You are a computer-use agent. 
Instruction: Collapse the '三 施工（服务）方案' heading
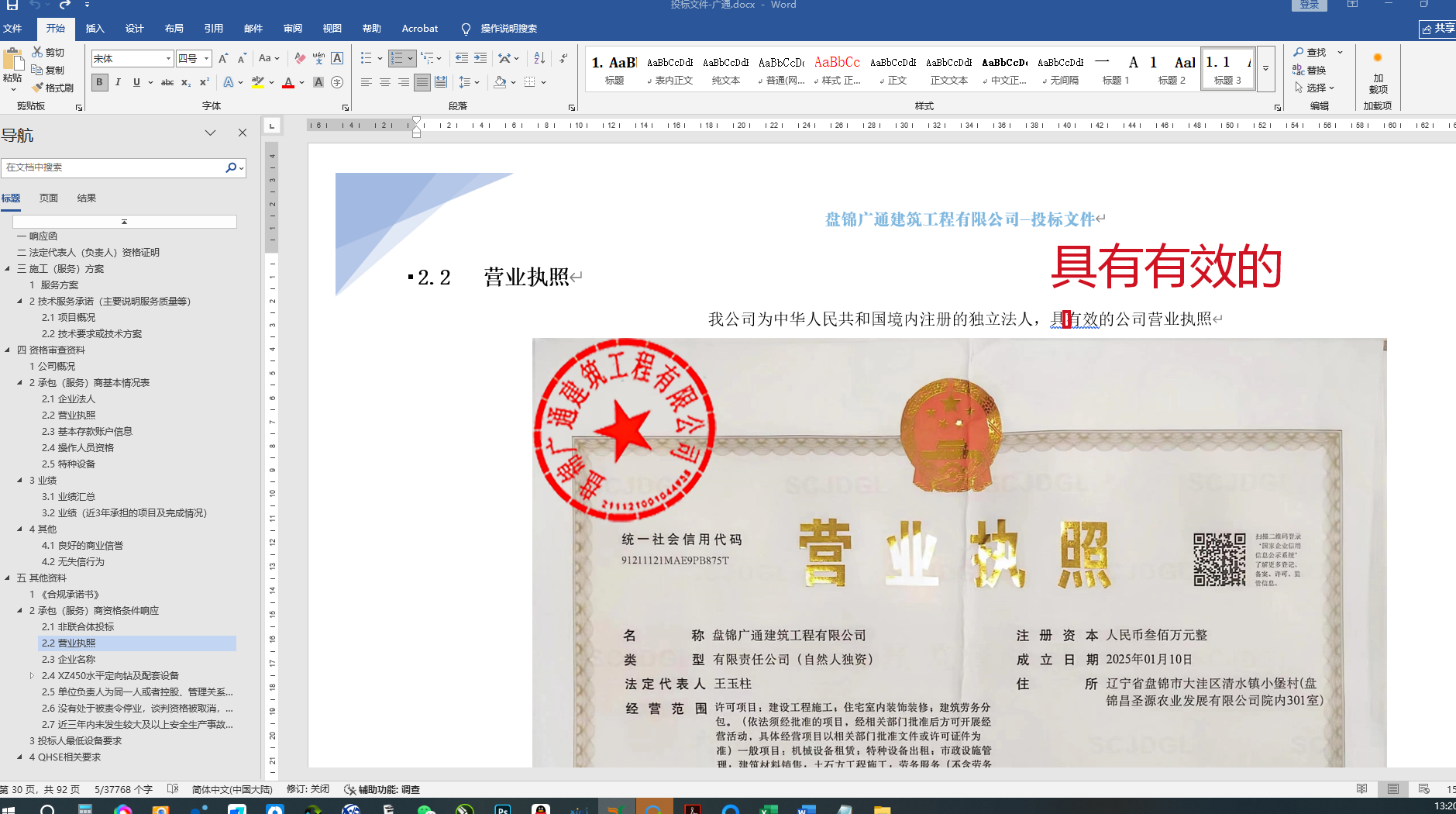tap(8, 269)
